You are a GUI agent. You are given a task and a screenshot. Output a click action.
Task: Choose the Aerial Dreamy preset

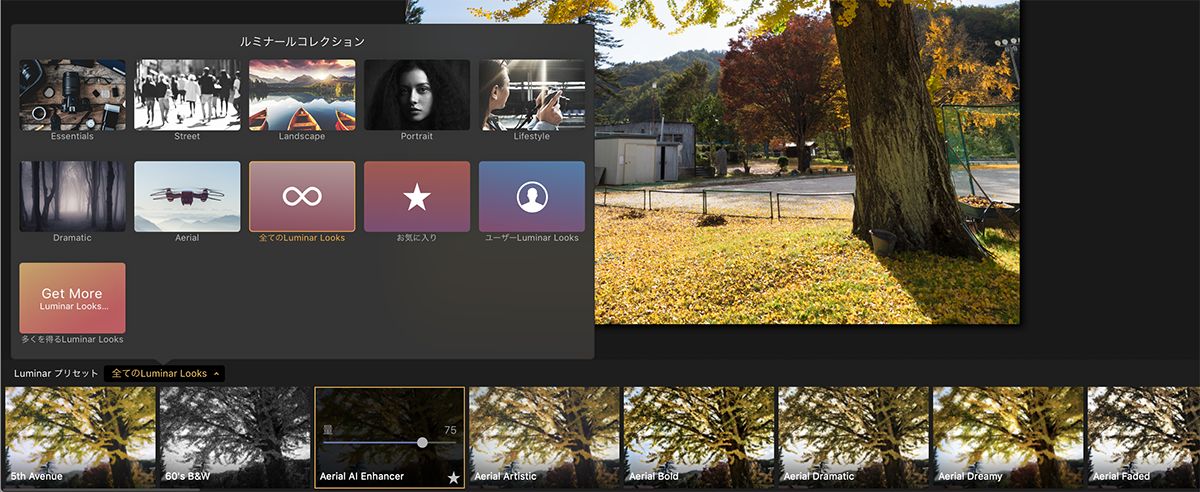(x=1007, y=435)
